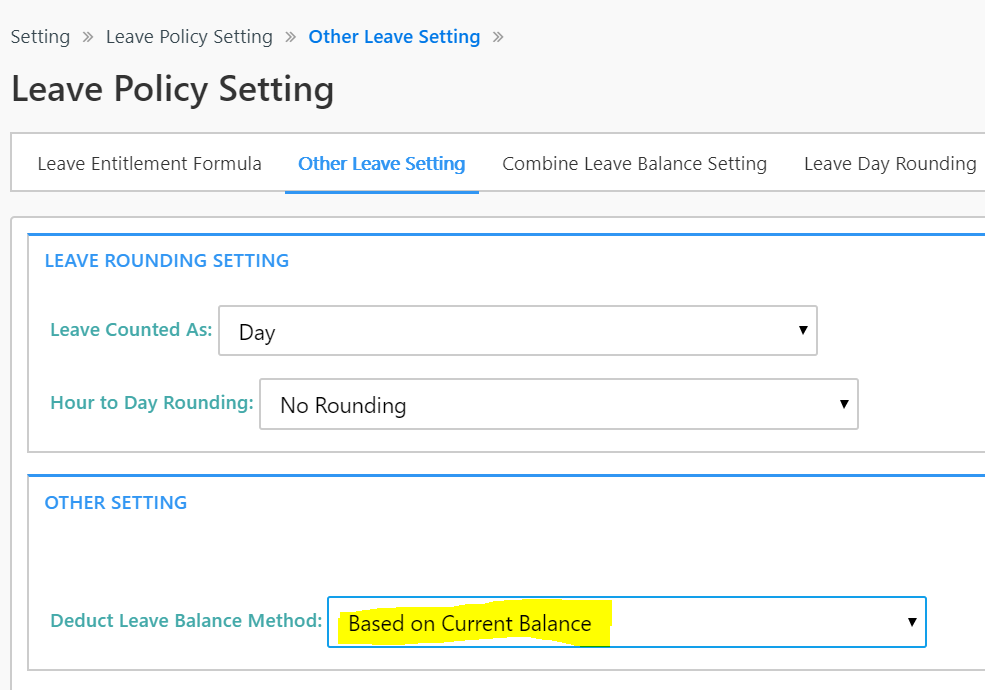Switch to the Leave Day Rounding tab
This screenshot has width=985, height=690.
point(889,164)
